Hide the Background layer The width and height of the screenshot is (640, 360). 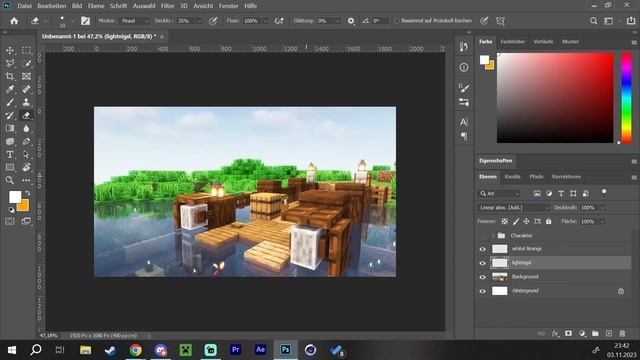pos(482,277)
